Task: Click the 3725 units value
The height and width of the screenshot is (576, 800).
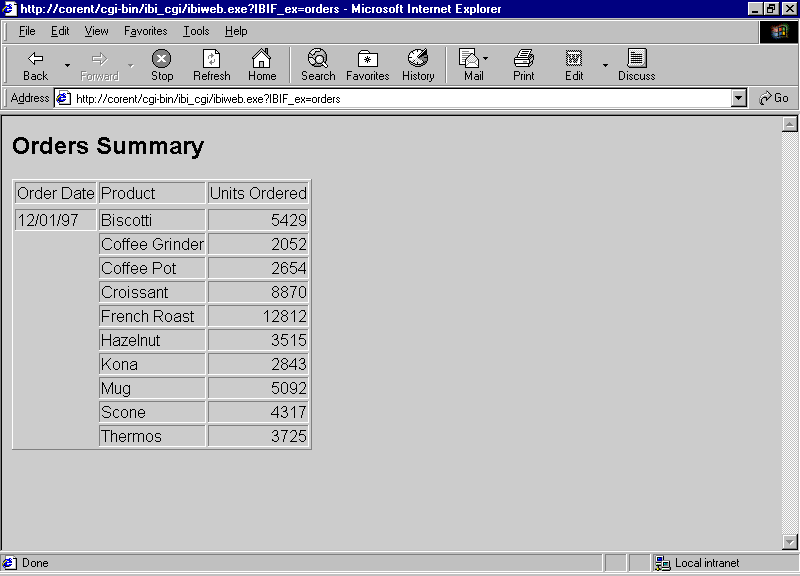Action: (x=289, y=436)
